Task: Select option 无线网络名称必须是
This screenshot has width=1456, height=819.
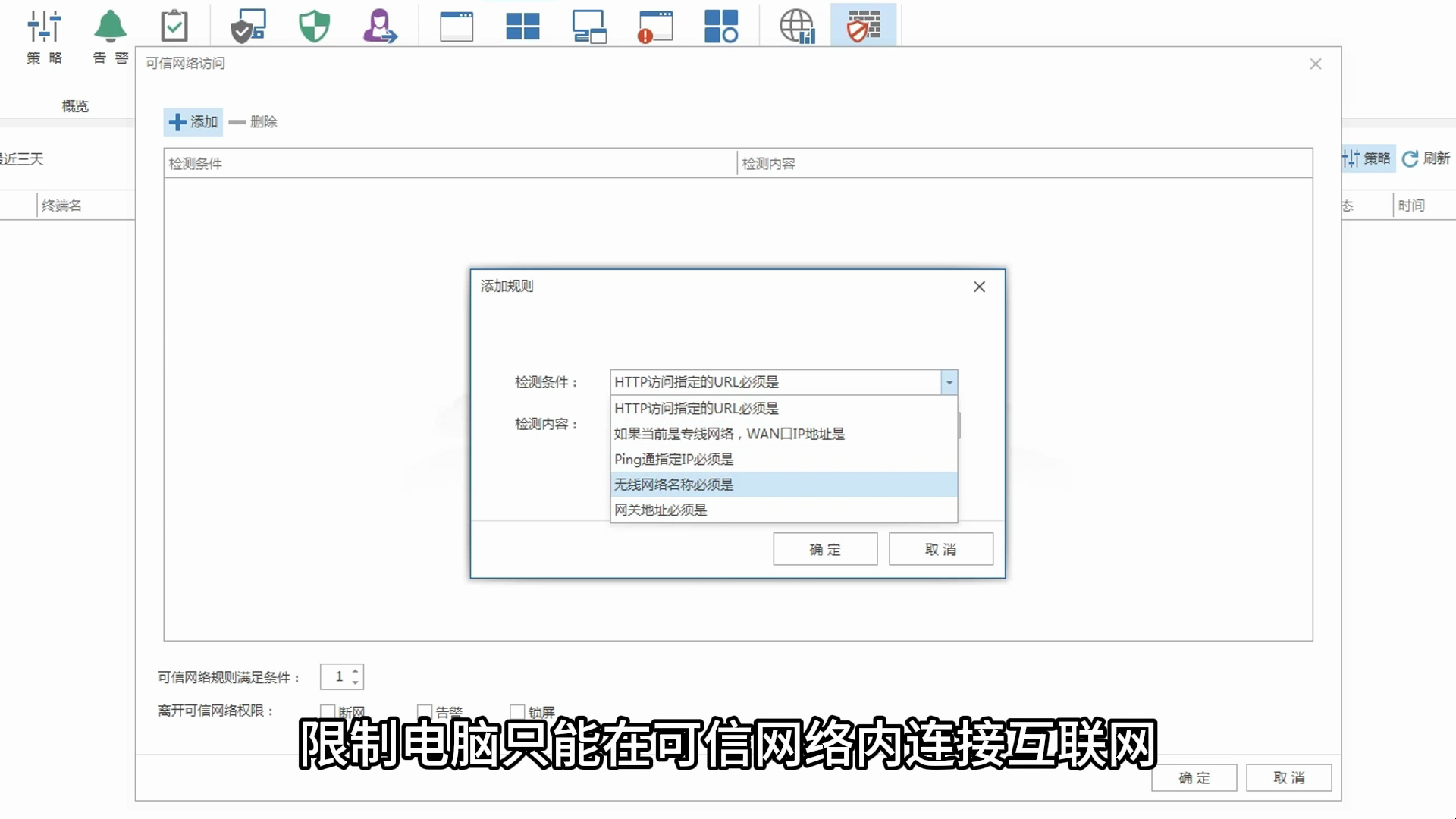Action: (x=784, y=484)
